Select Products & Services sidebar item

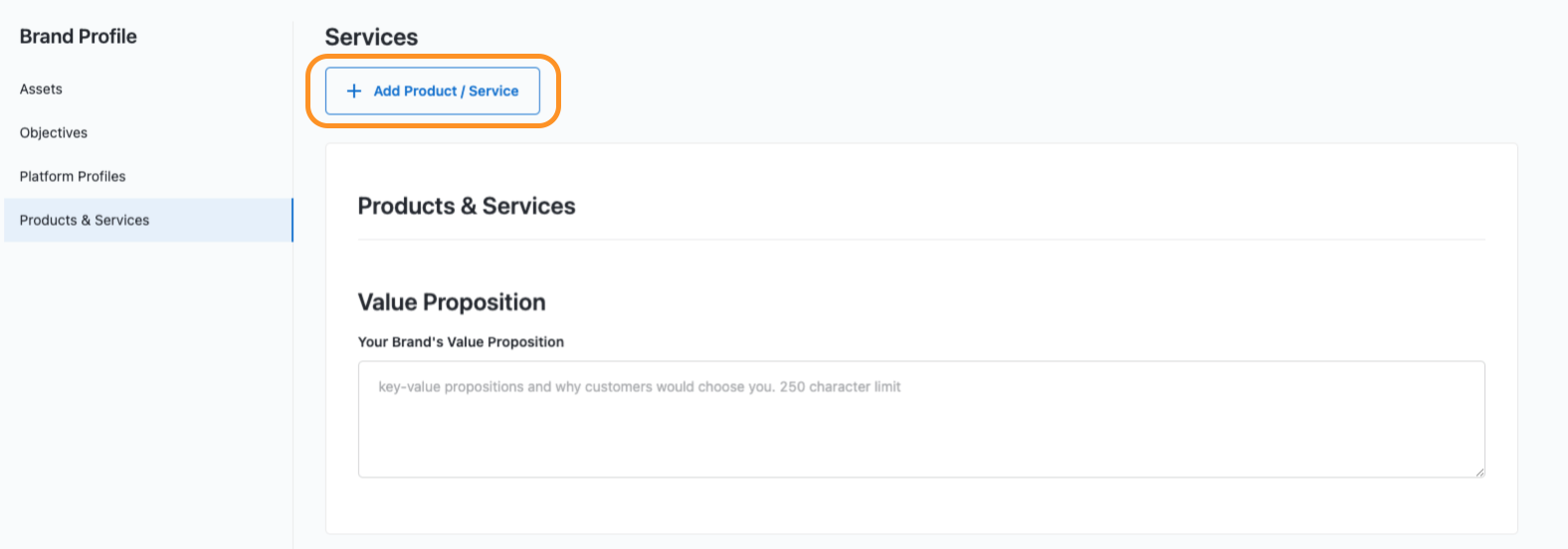[x=85, y=221]
